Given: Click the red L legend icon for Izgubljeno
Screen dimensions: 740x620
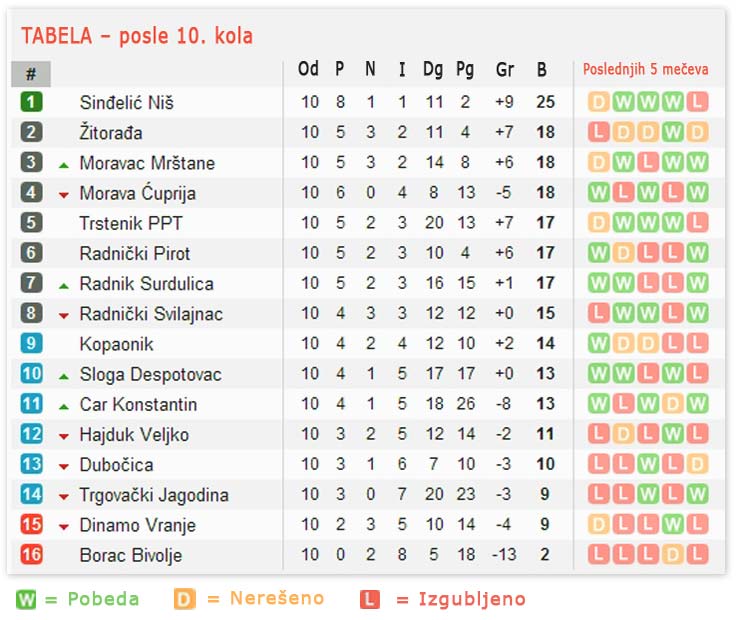Looking at the screenshot, I should click(x=370, y=599).
